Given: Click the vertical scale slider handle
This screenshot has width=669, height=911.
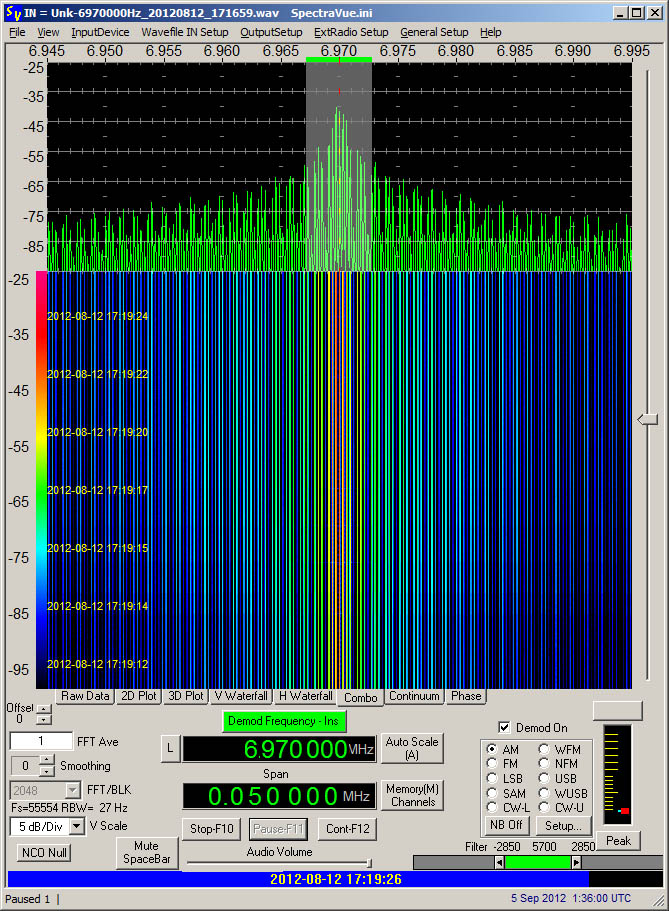Looking at the screenshot, I should (x=647, y=419).
